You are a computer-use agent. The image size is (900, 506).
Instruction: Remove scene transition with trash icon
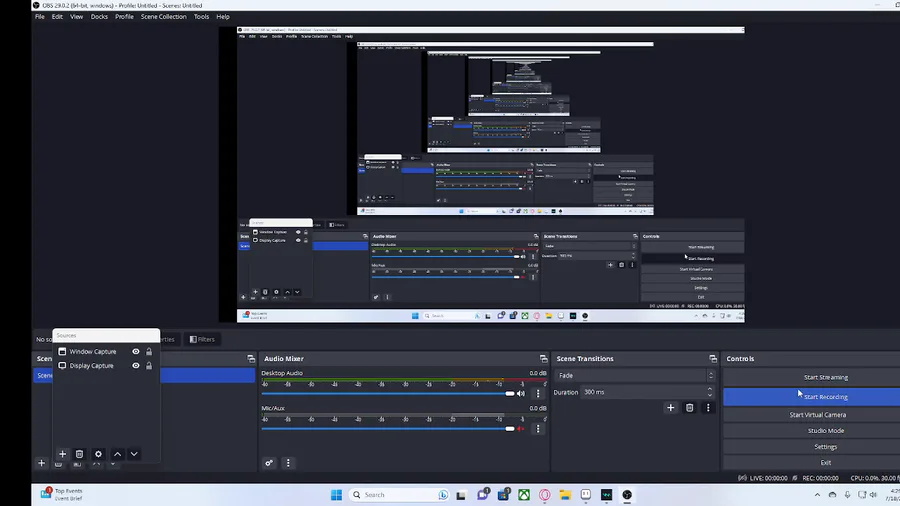click(x=689, y=407)
